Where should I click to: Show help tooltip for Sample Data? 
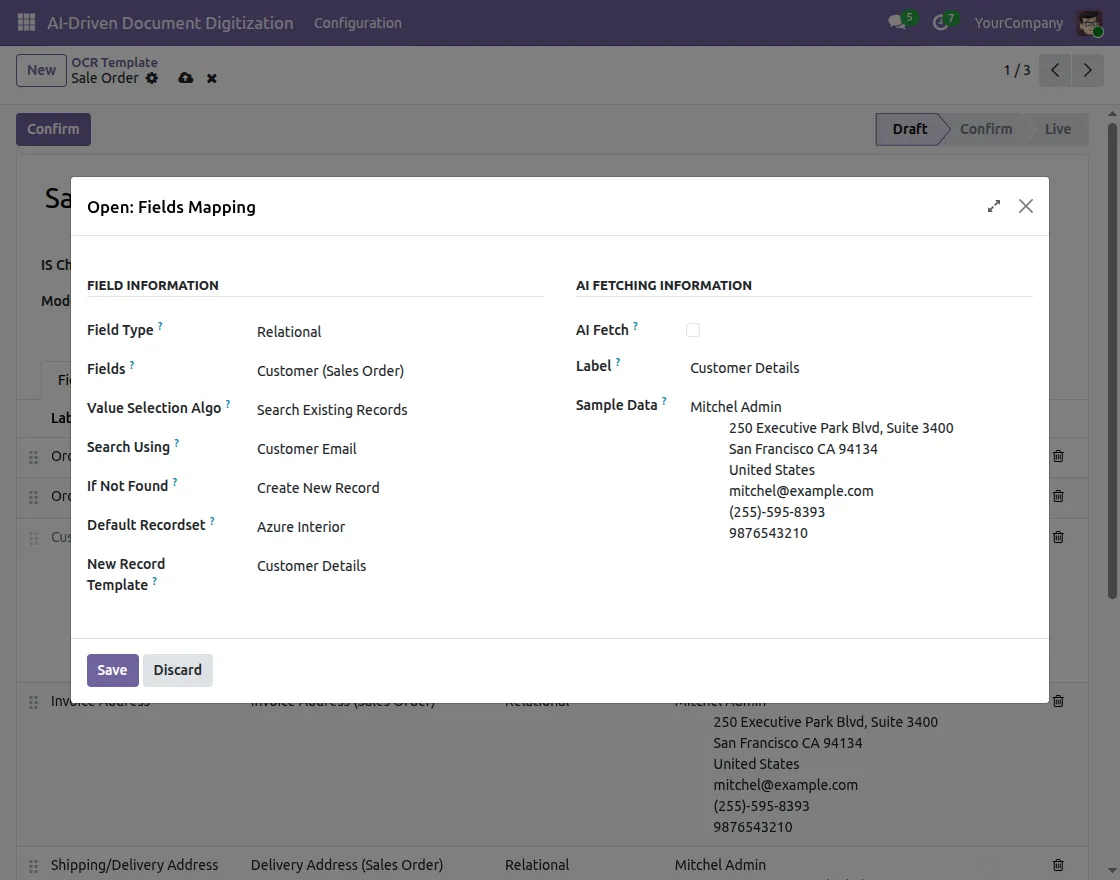[x=664, y=401]
